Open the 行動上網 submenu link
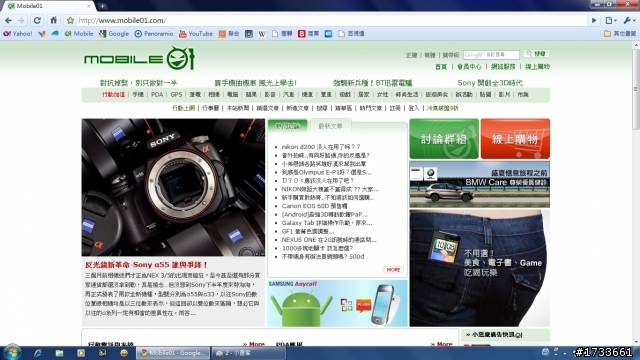The height and width of the screenshot is (360, 640). 183,108
